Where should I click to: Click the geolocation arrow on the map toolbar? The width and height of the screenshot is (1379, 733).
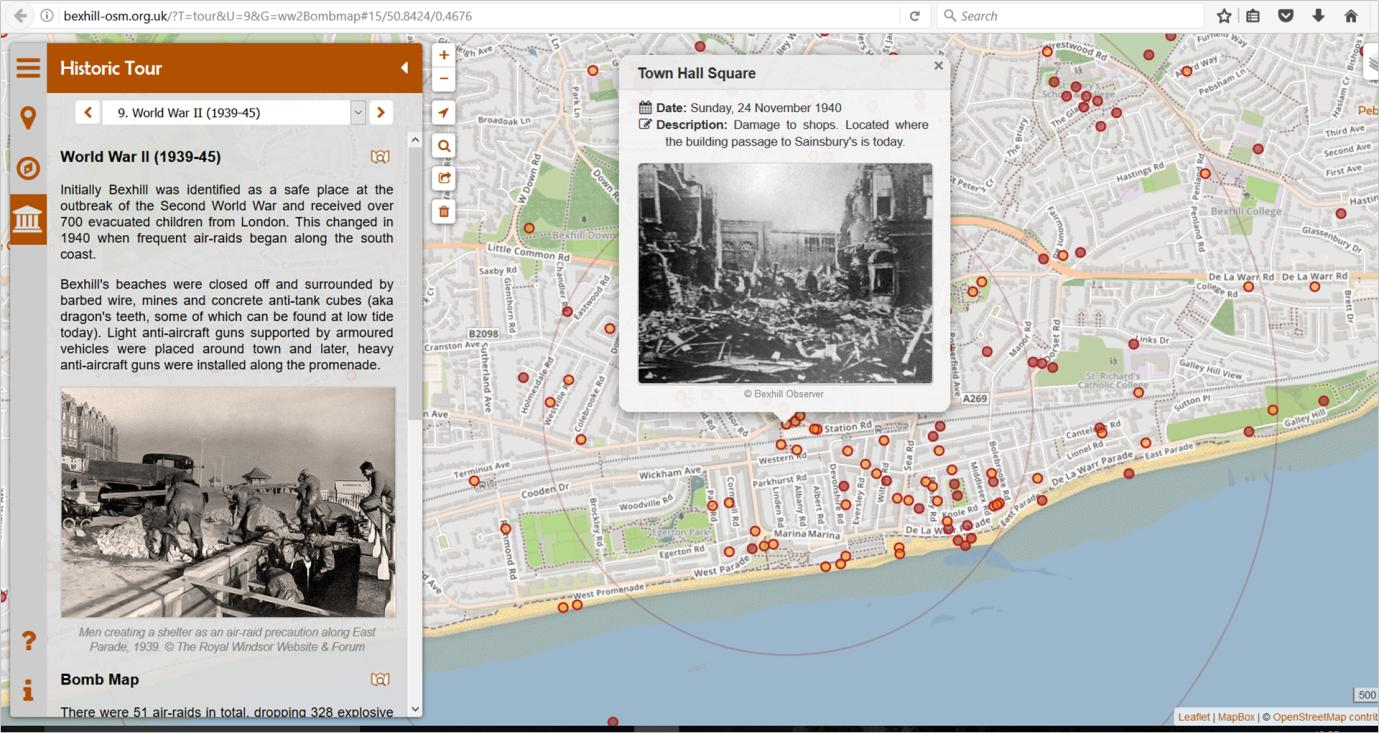[x=443, y=112]
